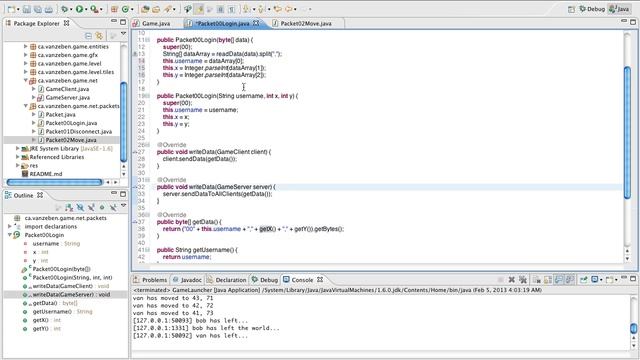Viewport: 640px width, 360px height.
Task: Open the Debug launch dropdown arrow
Action: (71, 9)
